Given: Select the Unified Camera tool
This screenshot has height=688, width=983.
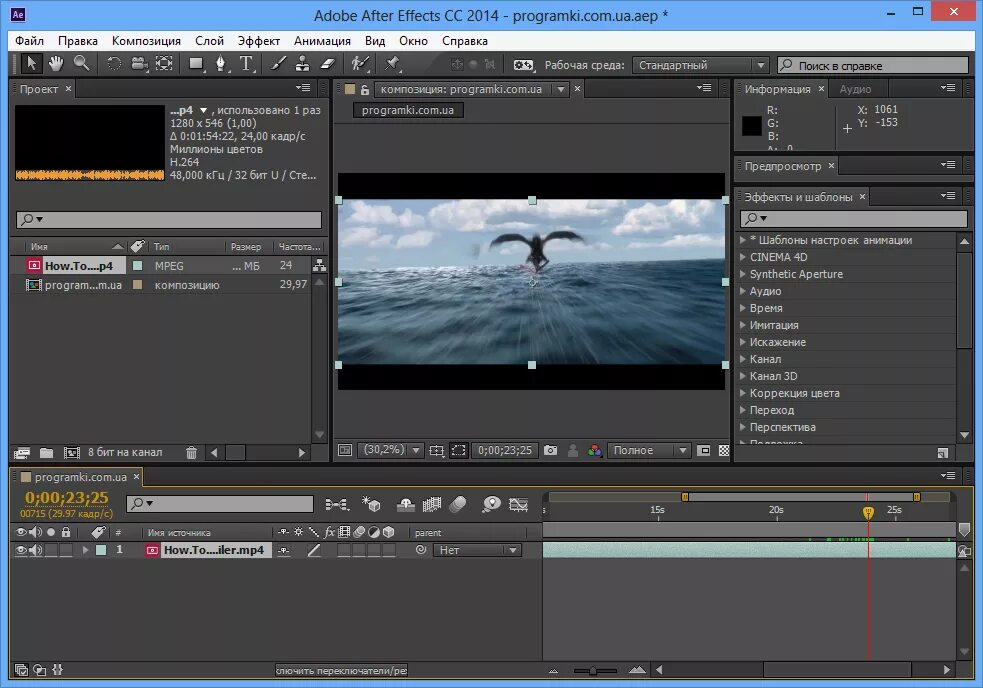Looking at the screenshot, I should point(139,63).
